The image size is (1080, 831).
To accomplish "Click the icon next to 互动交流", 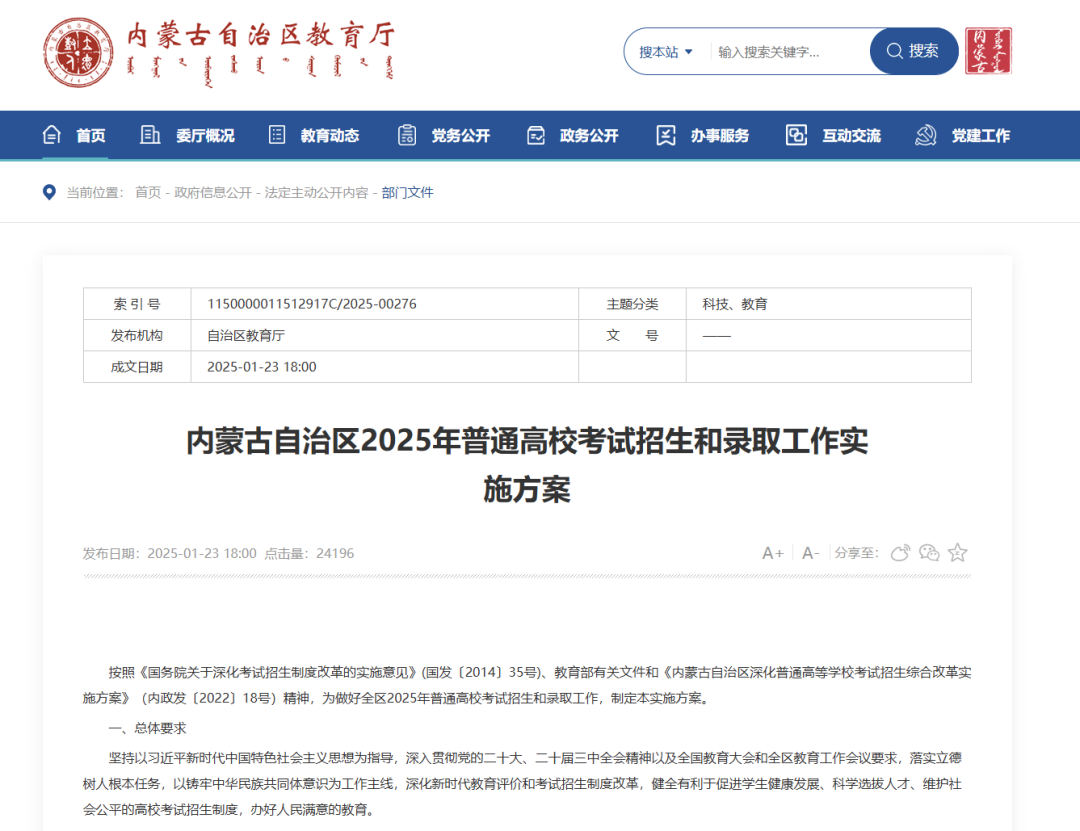I will pyautogui.click(x=795, y=135).
